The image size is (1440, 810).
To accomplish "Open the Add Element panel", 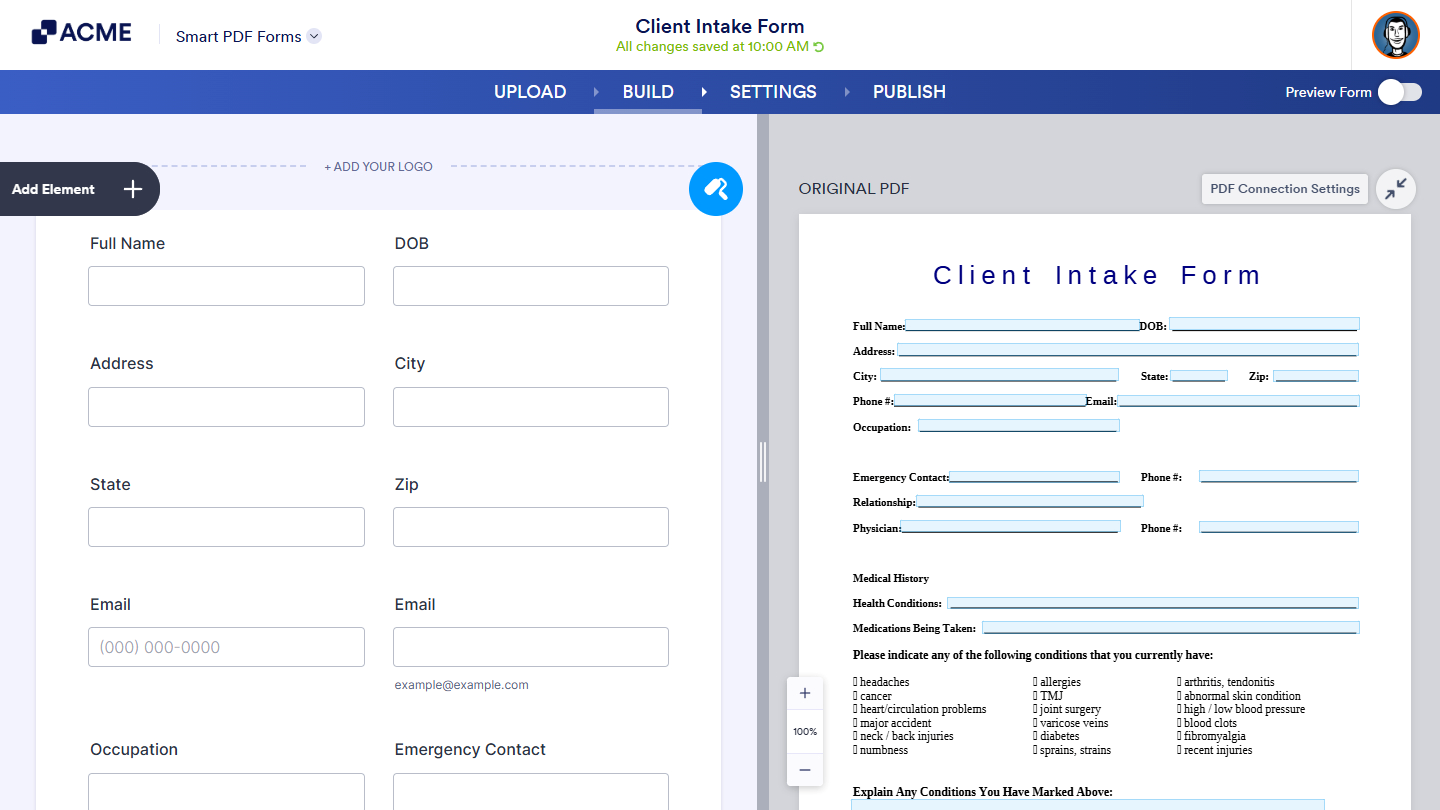I will [x=79, y=189].
